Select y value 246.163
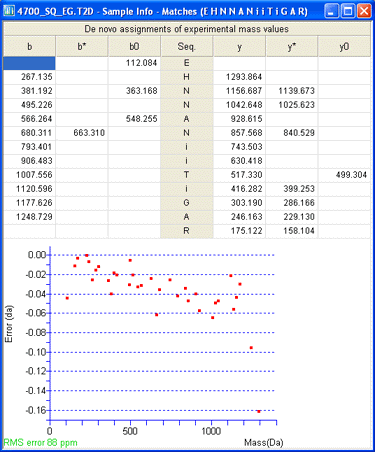The height and width of the screenshot is (452, 375). pos(246,217)
